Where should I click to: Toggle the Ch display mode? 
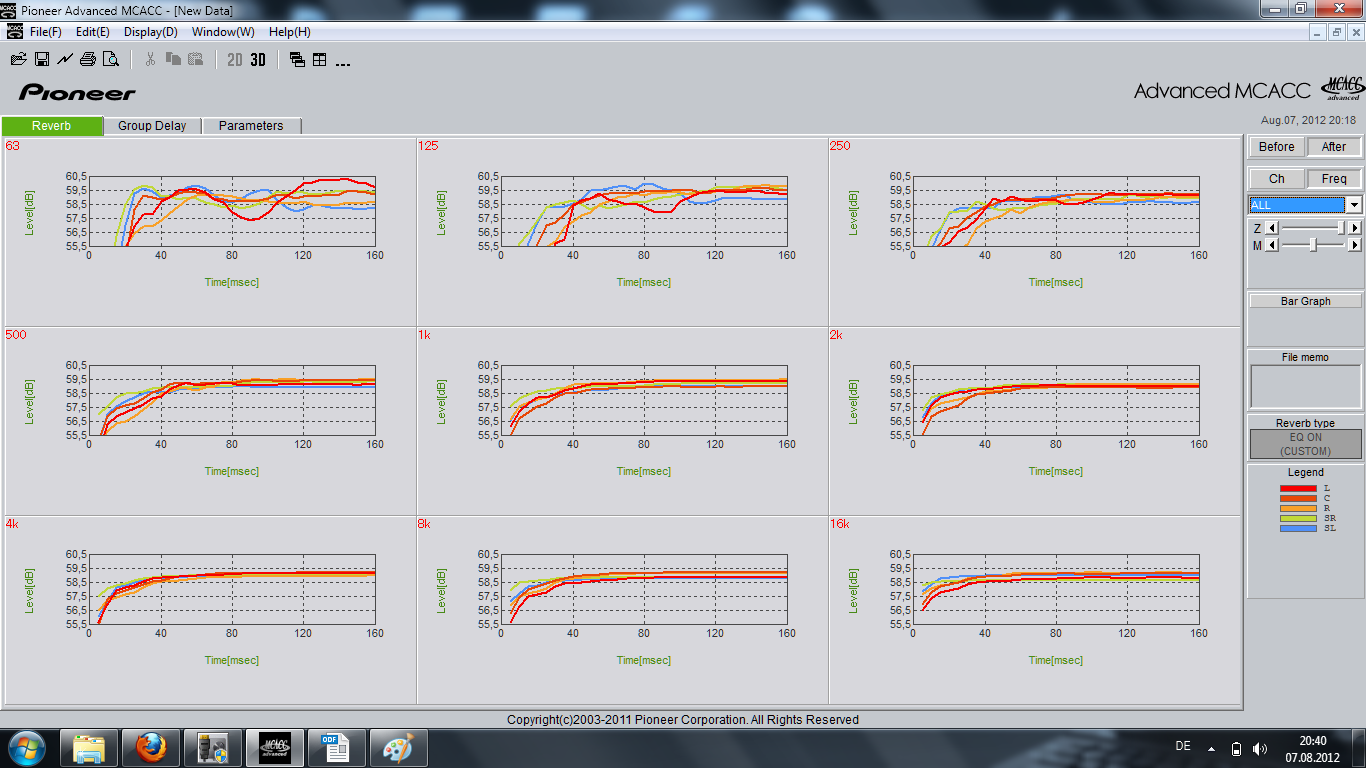click(x=1276, y=179)
